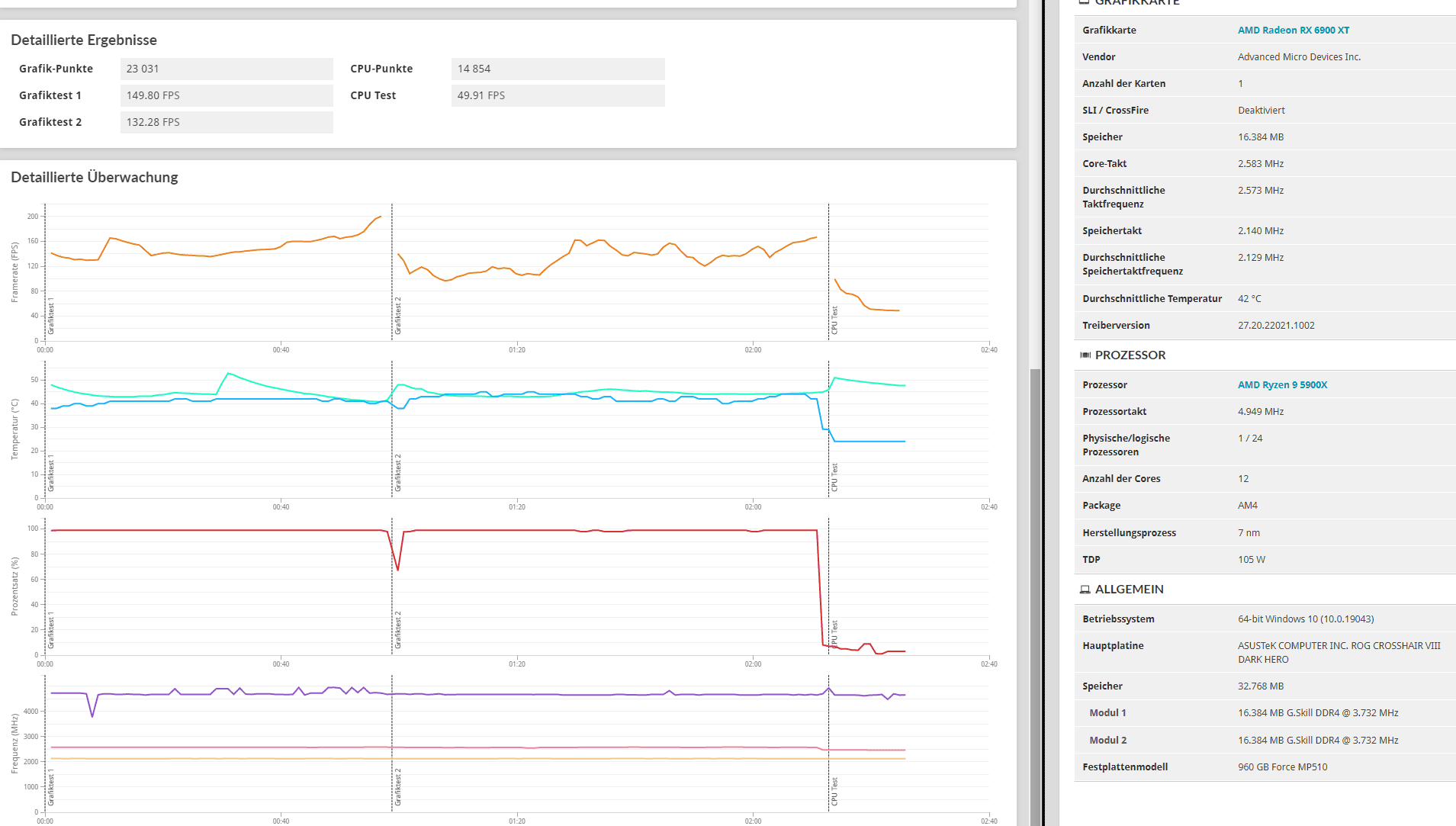
Task: Select the Grafiktest 1 value 149.80 FPS
Action: tap(227, 95)
